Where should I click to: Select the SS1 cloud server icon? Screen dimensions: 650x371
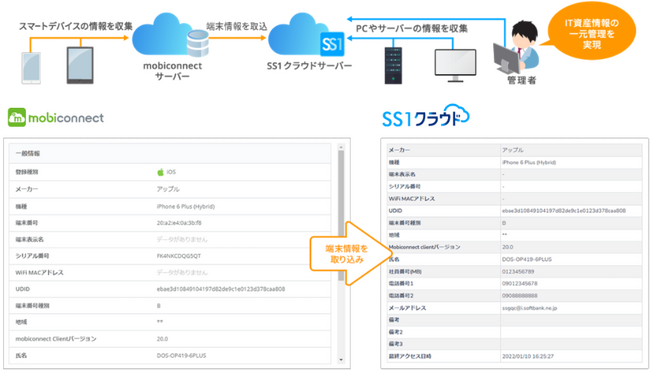[x=307, y=35]
